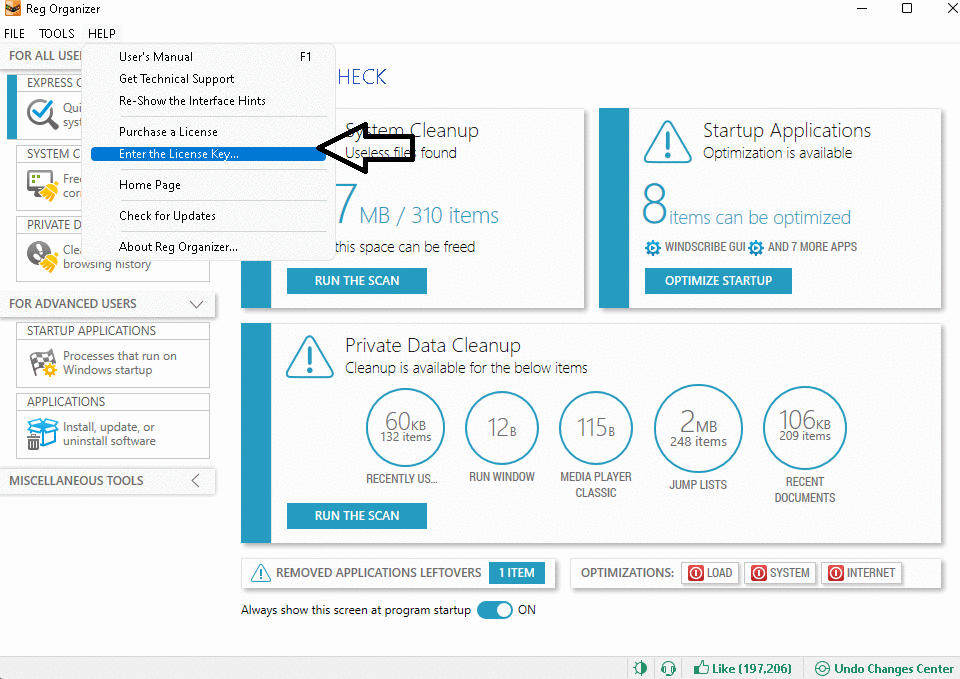Toggle the Always show at startup switch

point(494,610)
